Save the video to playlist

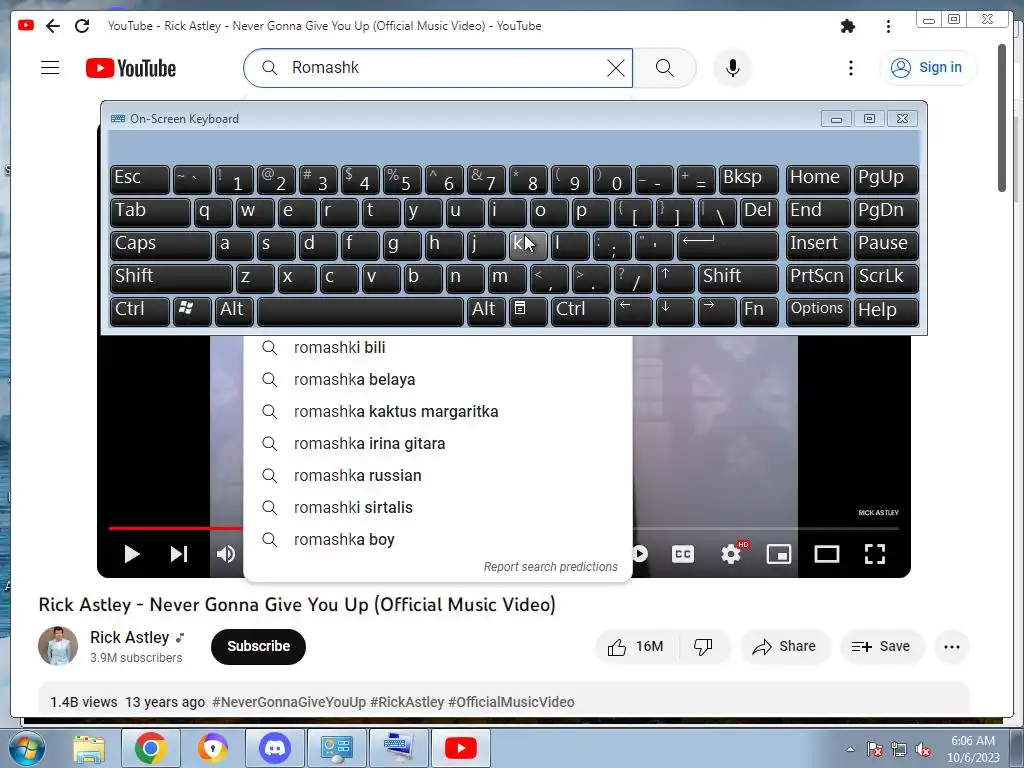point(882,647)
